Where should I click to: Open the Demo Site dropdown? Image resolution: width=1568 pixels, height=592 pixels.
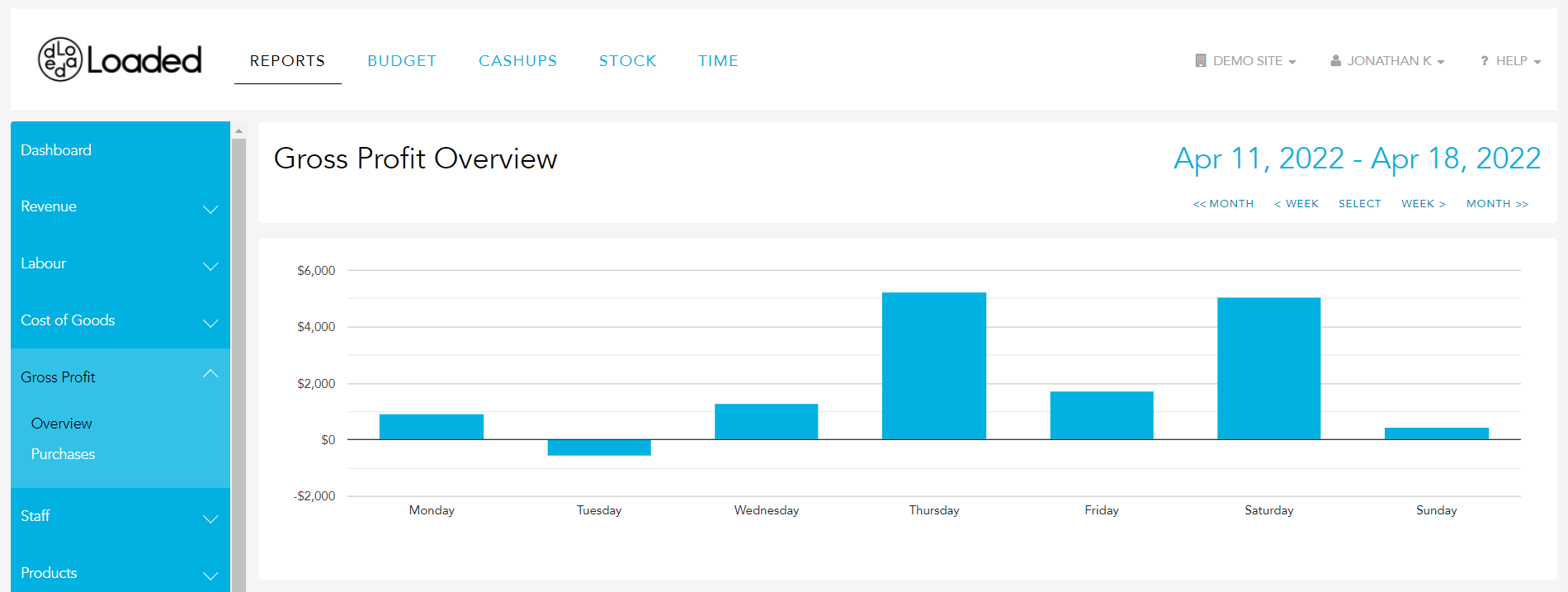pyautogui.click(x=1246, y=61)
